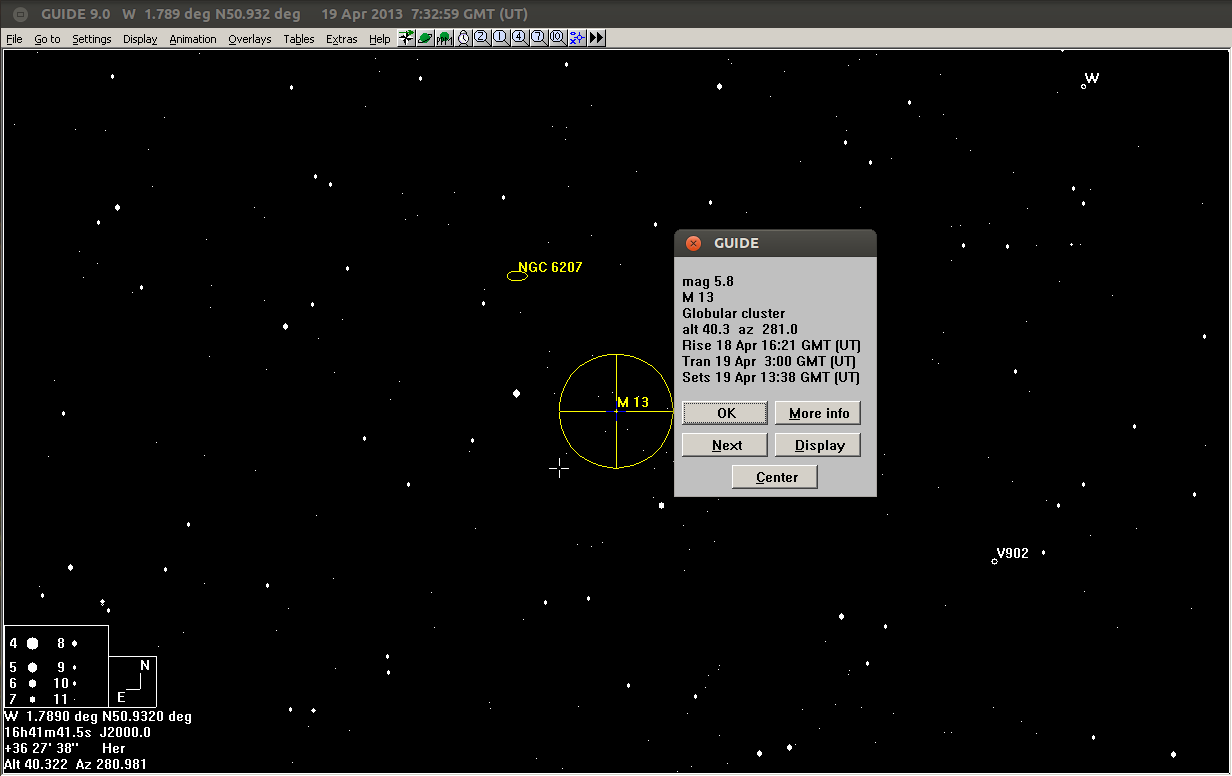The height and width of the screenshot is (776, 1232).
Task: Click the magnitude legend box
Action: (x=56, y=666)
